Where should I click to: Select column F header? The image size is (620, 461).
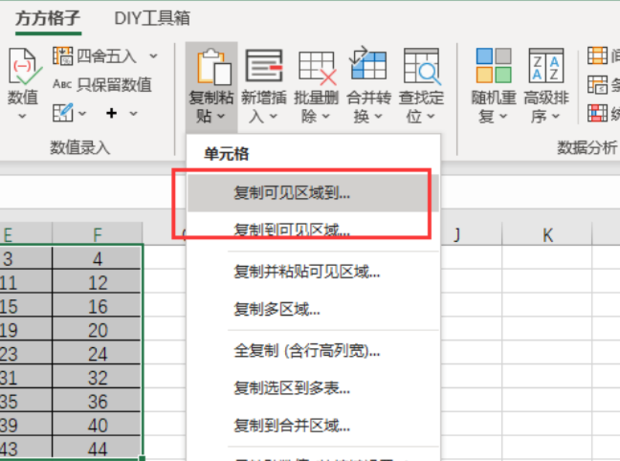pyautogui.click(x=98, y=235)
